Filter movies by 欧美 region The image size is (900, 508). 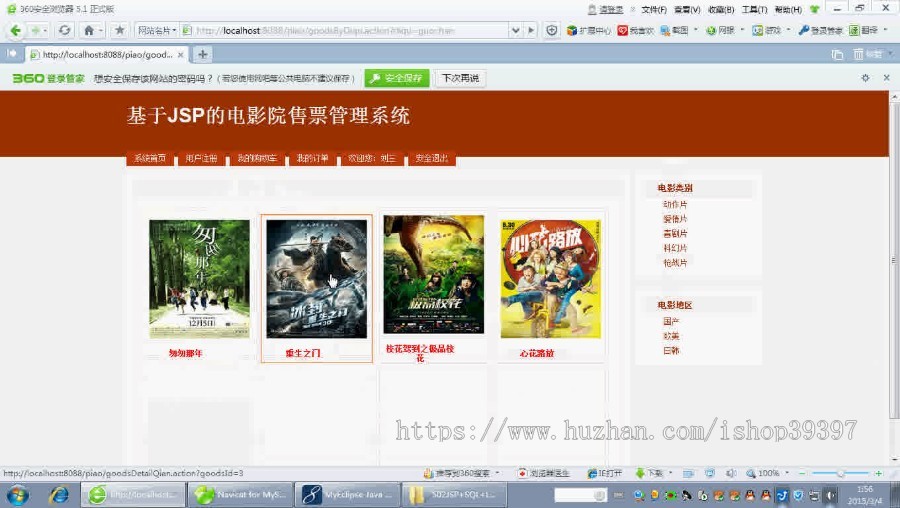click(671, 336)
